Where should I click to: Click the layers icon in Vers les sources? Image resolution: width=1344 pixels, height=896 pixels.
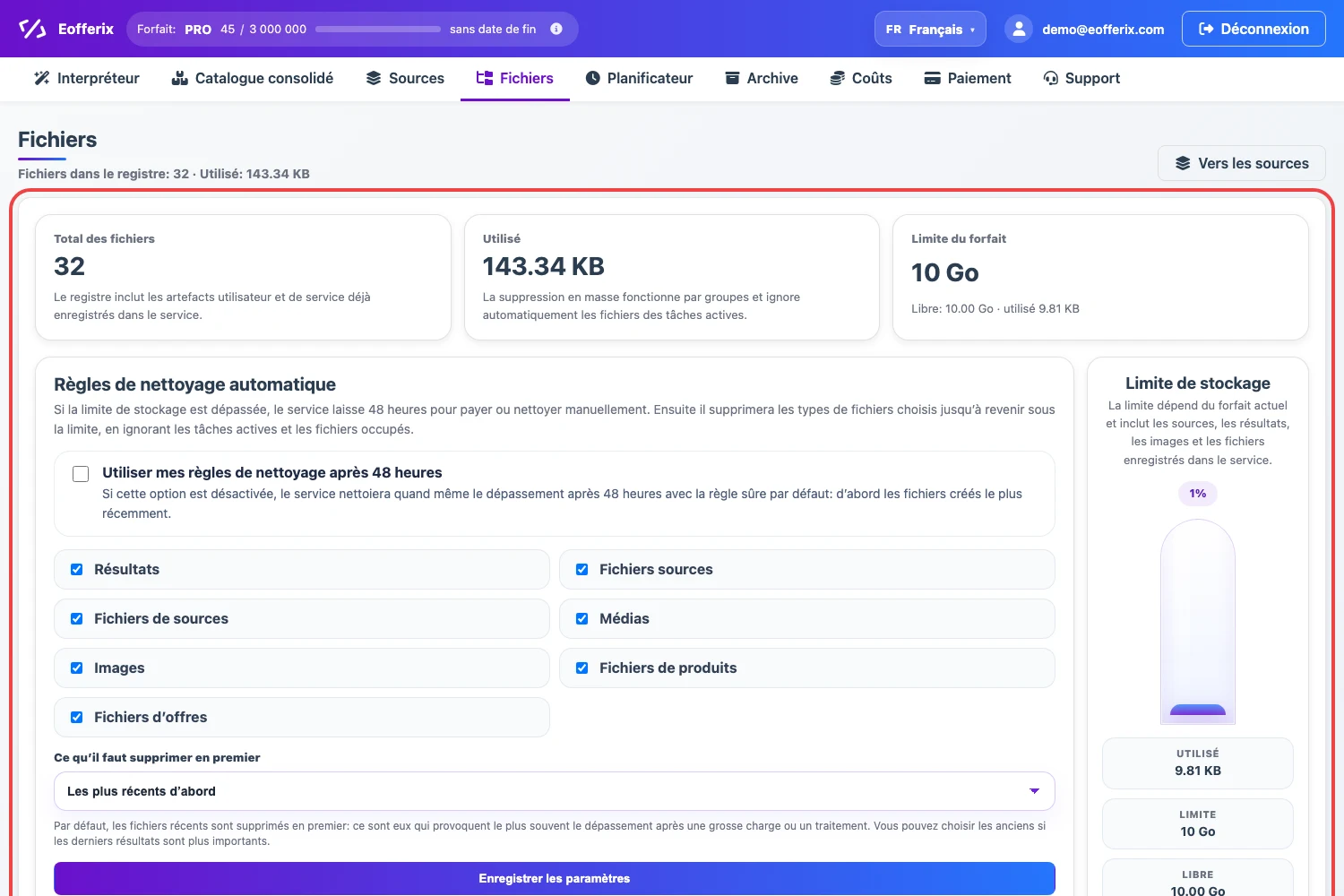pos(1183,163)
